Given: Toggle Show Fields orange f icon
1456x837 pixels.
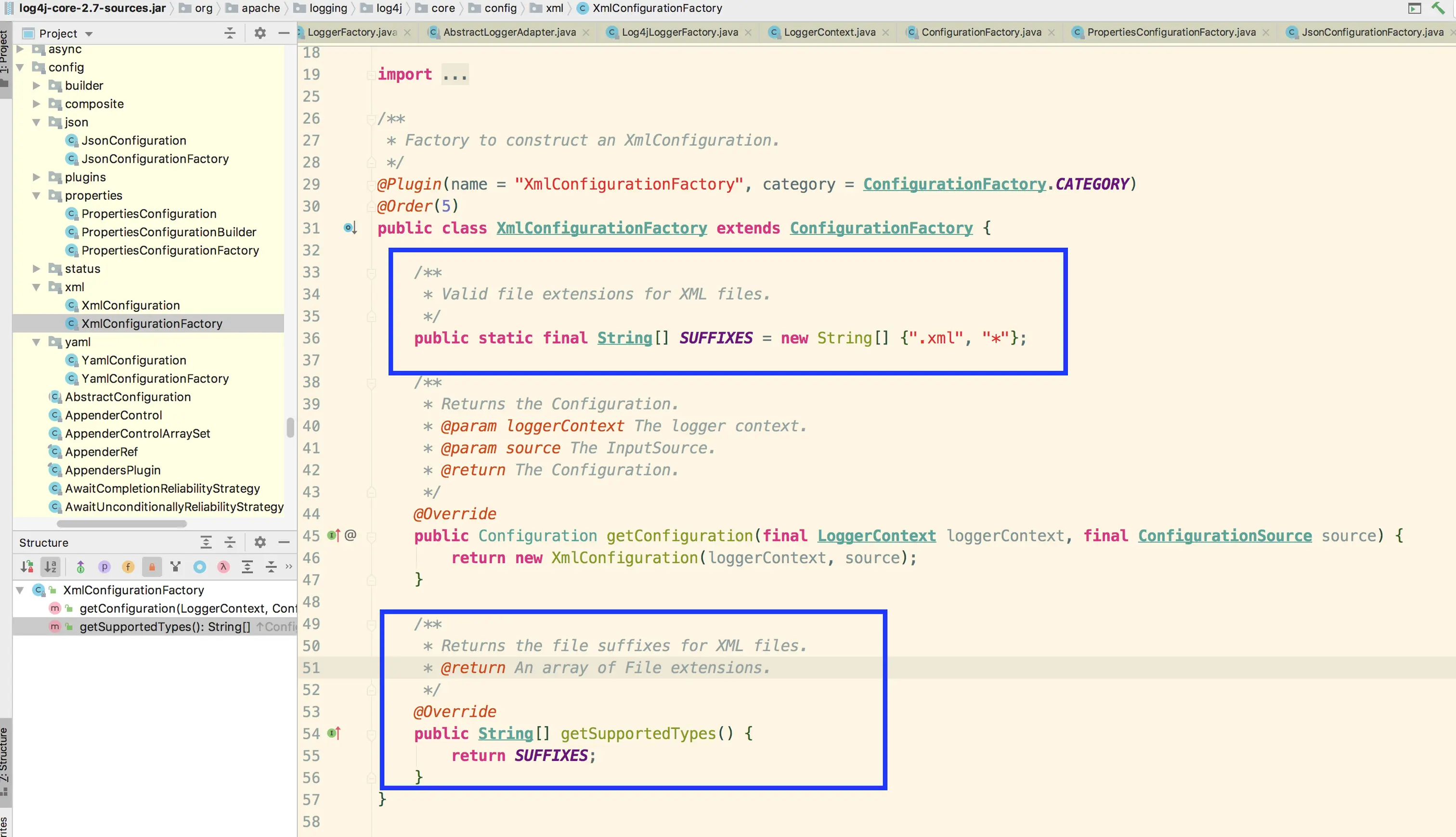Looking at the screenshot, I should coord(128,567).
